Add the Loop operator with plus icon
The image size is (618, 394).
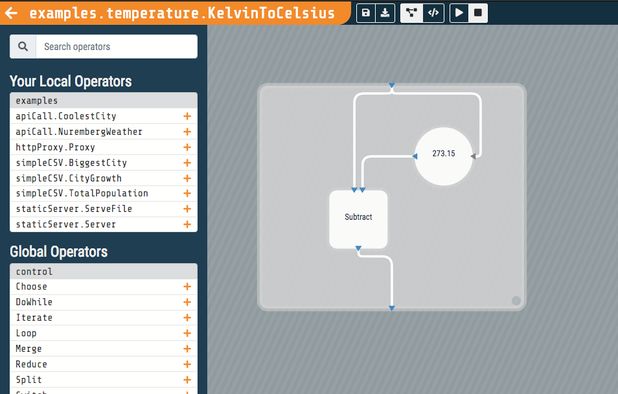pos(187,333)
